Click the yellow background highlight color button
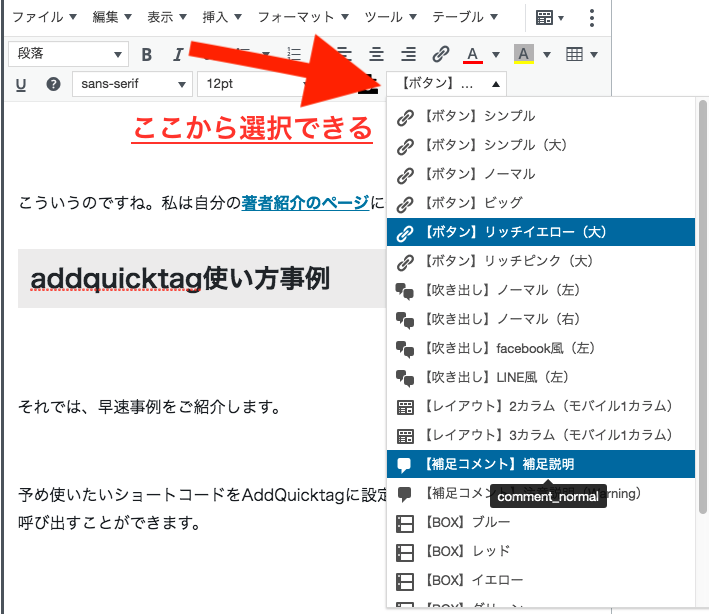 (524, 54)
